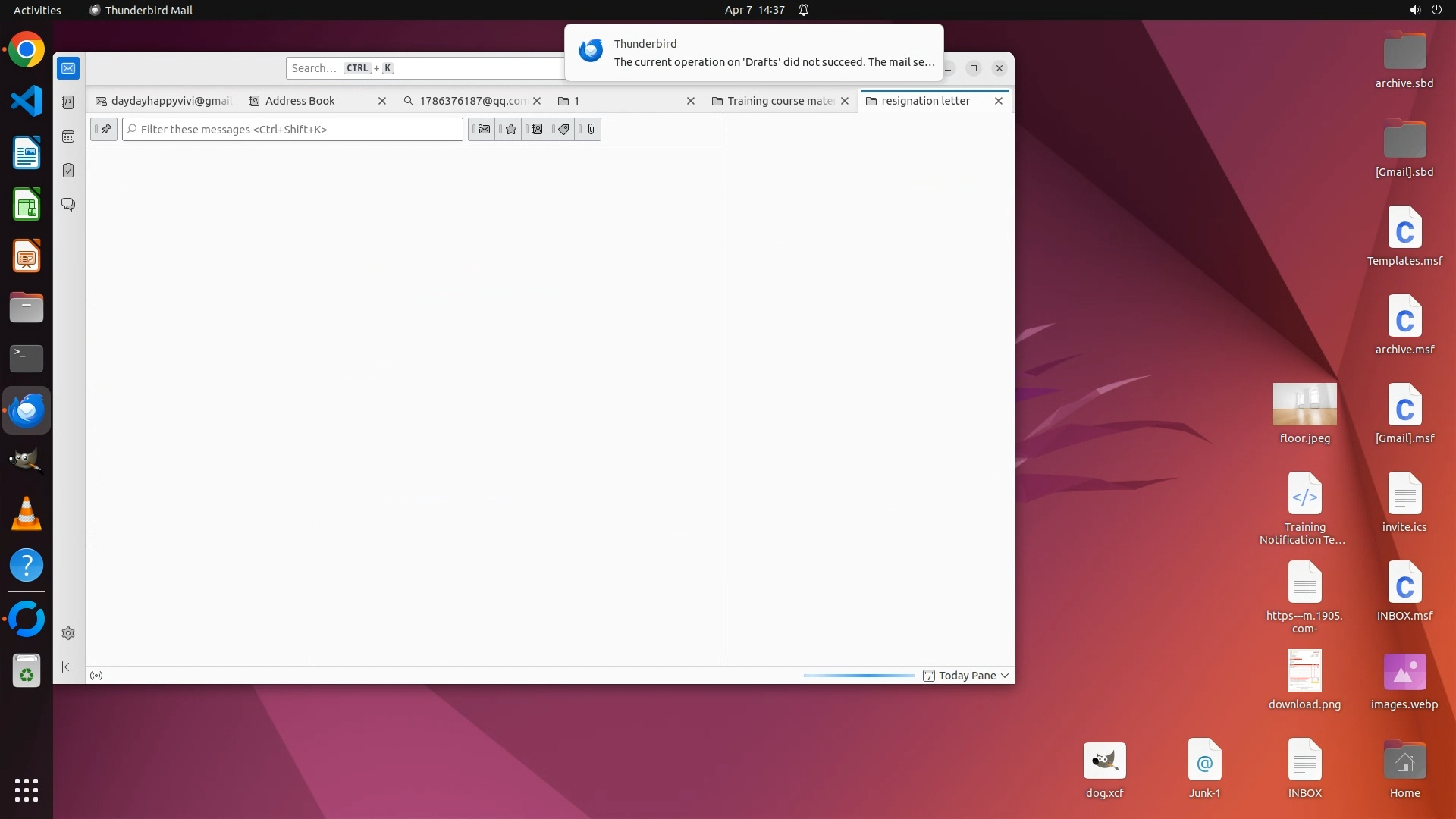The width and height of the screenshot is (1456, 819).
Task: Toggle keep filters applied pin
Action: tap(105, 130)
